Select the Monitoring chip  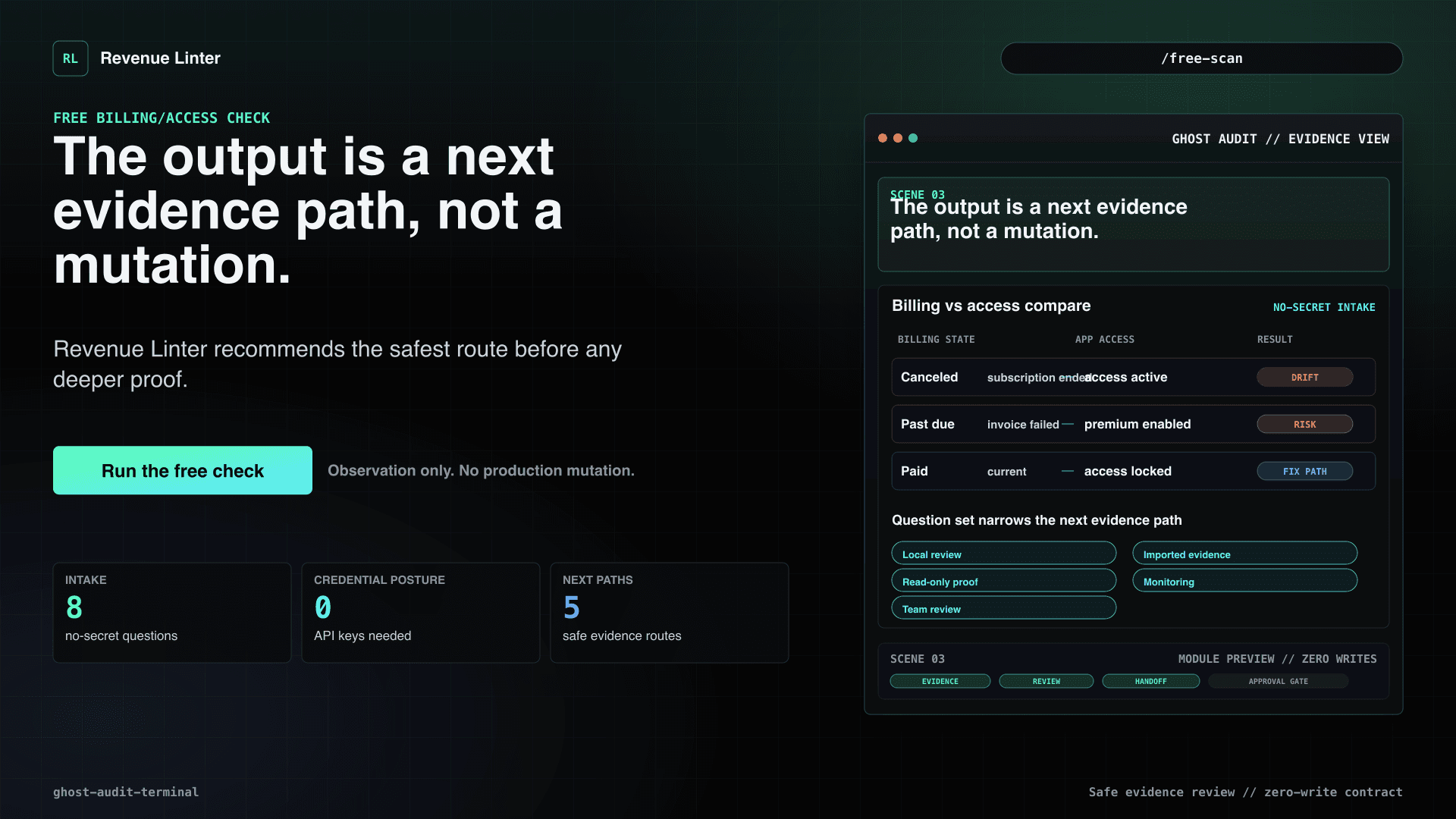(x=1245, y=581)
